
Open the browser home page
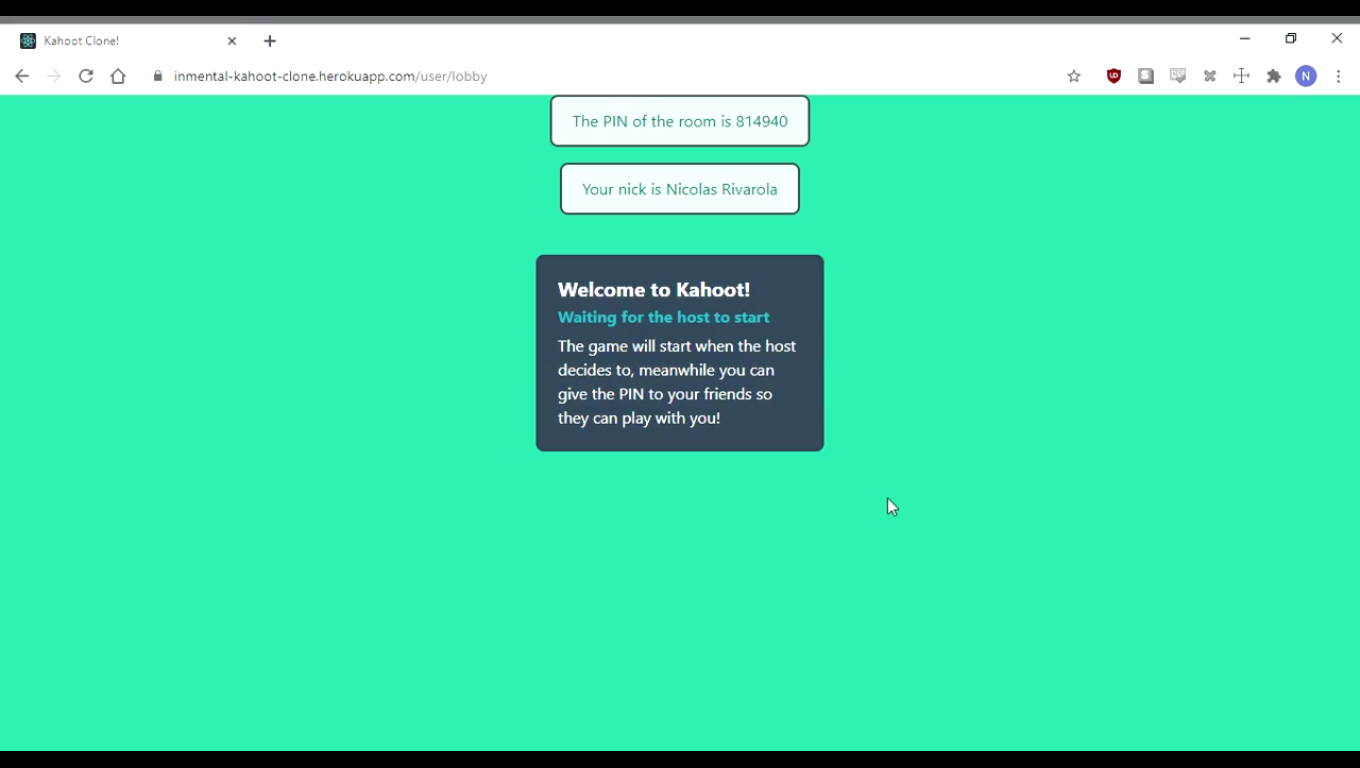point(118,76)
